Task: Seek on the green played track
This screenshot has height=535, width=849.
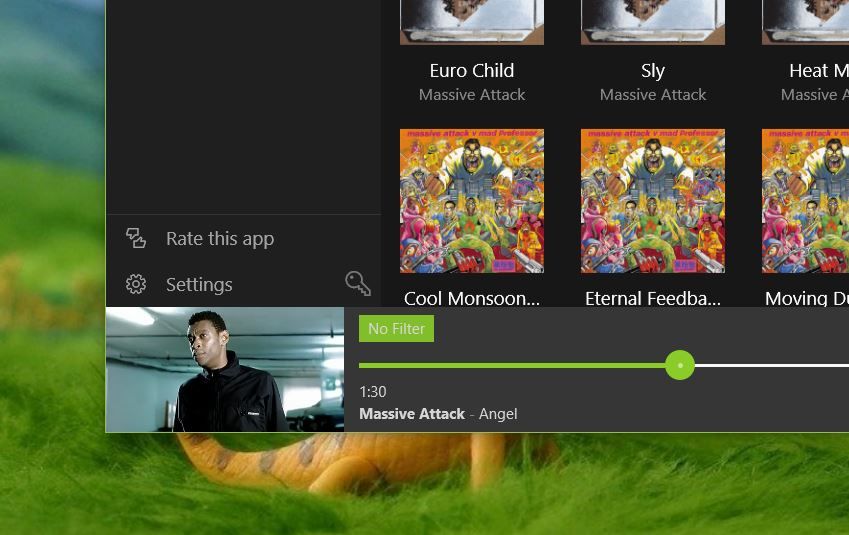Action: (x=512, y=366)
